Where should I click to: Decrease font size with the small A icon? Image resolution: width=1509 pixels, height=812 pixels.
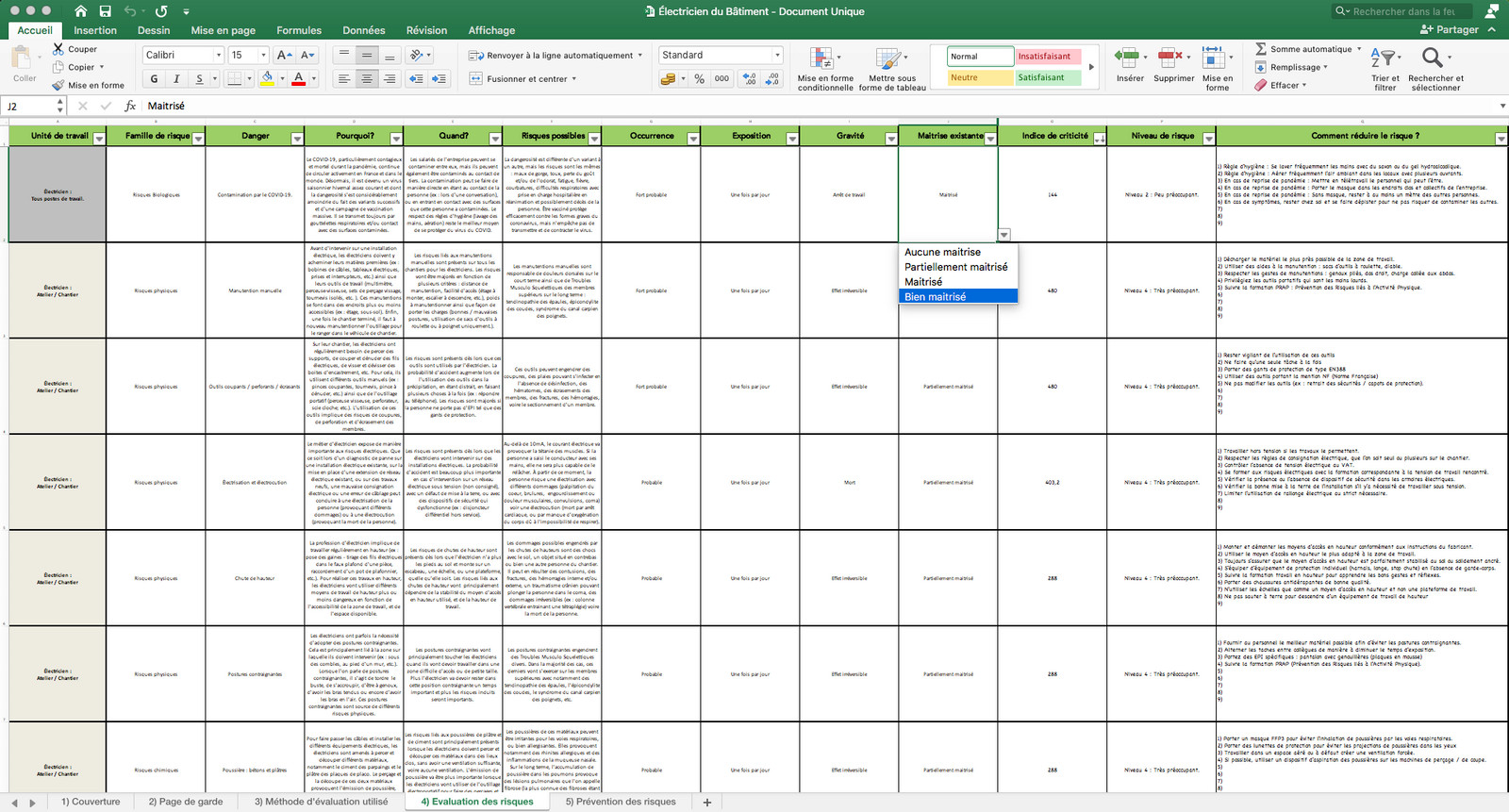point(307,55)
